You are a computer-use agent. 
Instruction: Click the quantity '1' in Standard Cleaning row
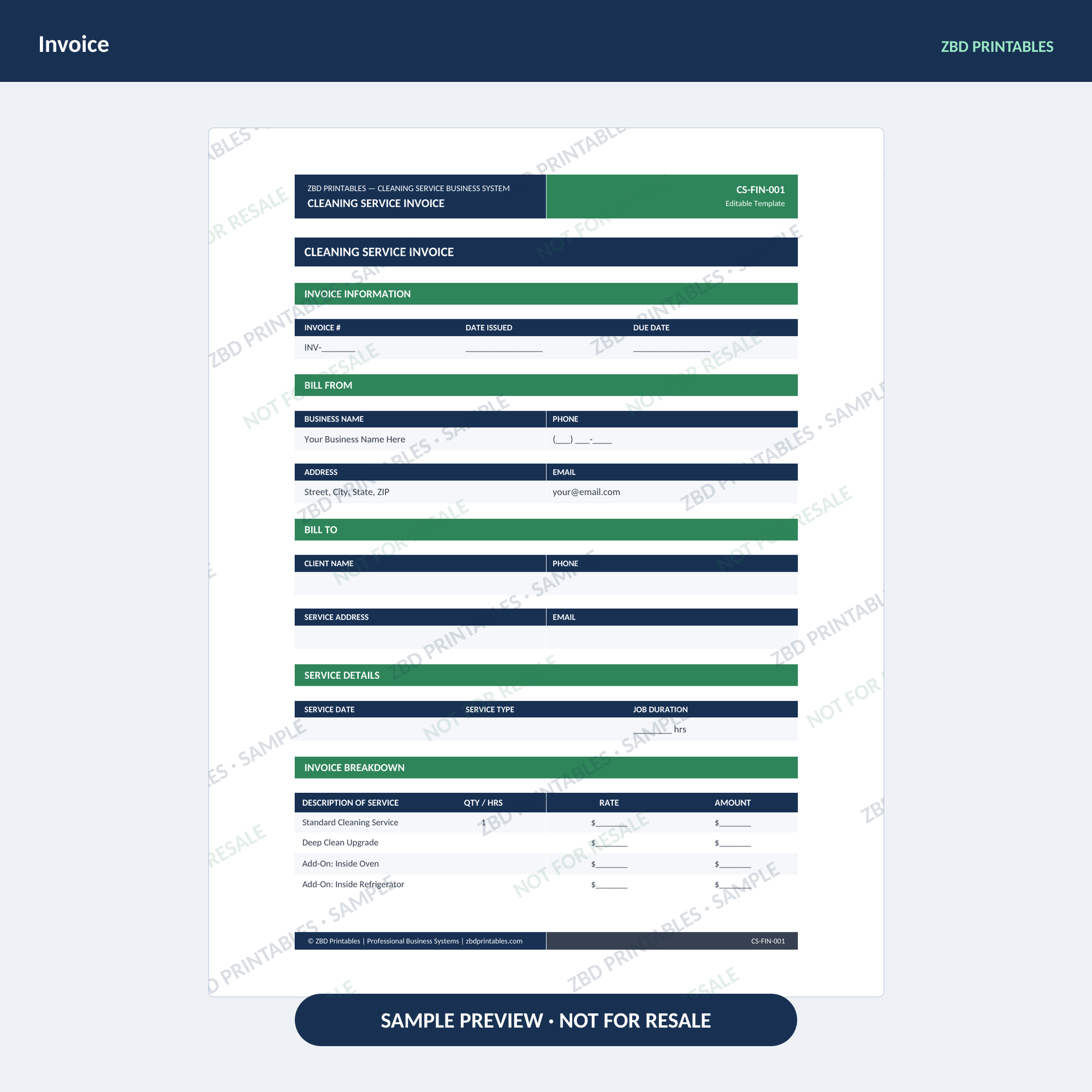(x=483, y=822)
